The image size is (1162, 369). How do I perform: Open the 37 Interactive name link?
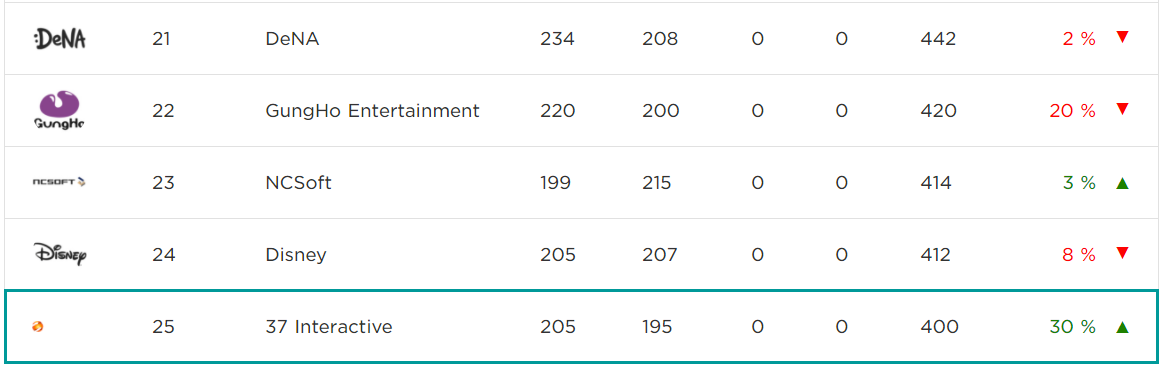click(328, 327)
